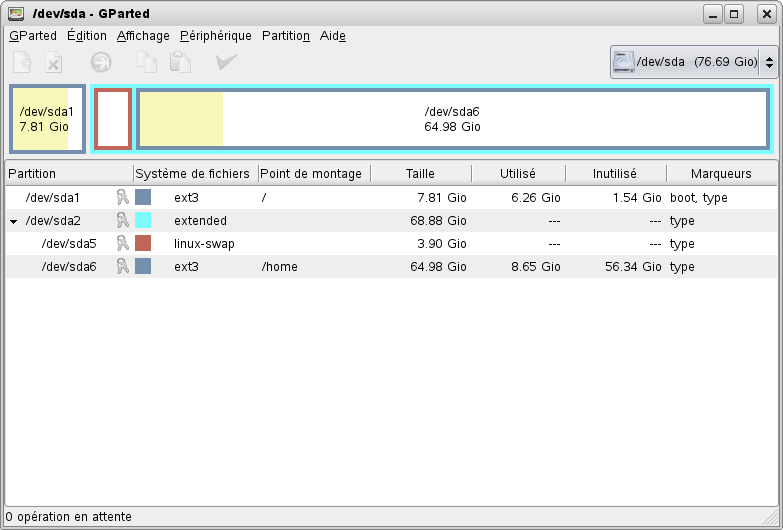The image size is (783, 530).
Task: Click the Copy partition toolbar icon
Action: [147, 62]
